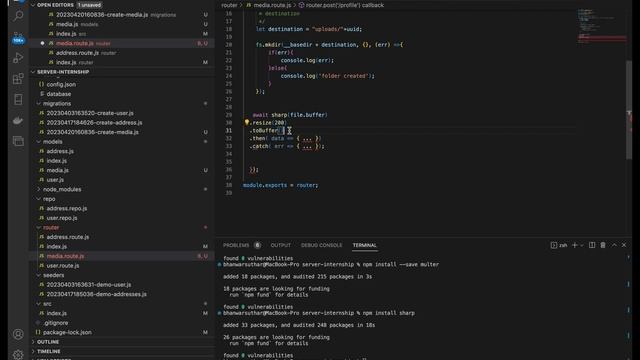Screen dimensions: 640x360
Task: Click the router breadcrumb segment
Action: tap(229, 5)
